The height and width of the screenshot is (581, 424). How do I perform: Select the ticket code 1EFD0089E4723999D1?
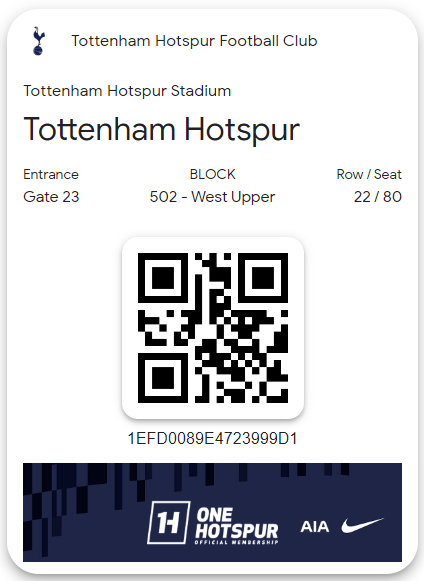[x=212, y=438]
